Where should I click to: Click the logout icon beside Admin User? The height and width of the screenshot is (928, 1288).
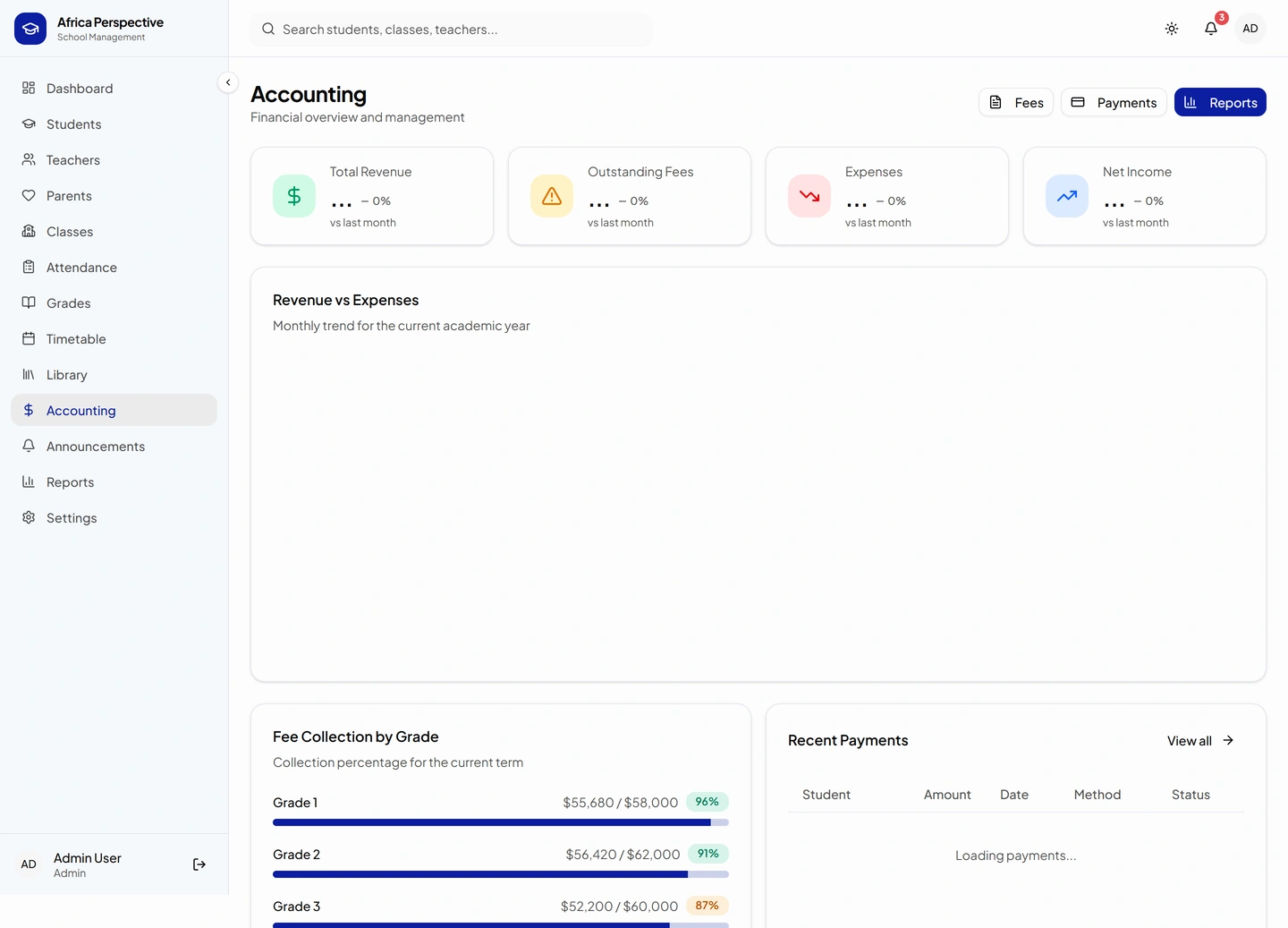(x=199, y=864)
